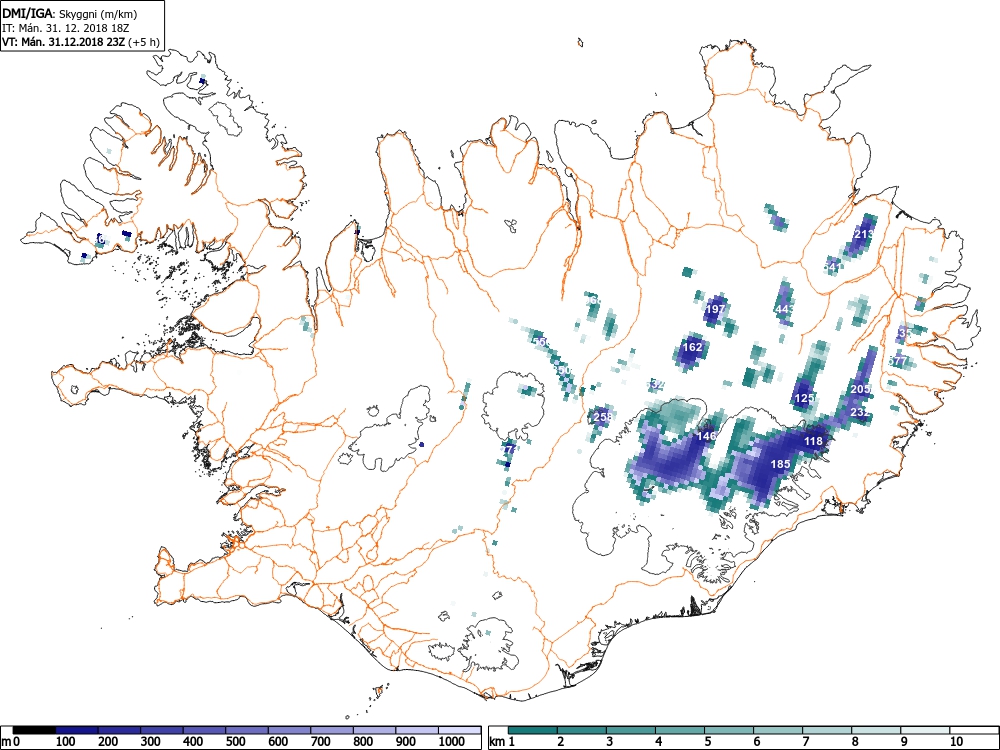Click the faint 8–9 km legend swatch
The width and height of the screenshot is (1000, 750).
876,730
